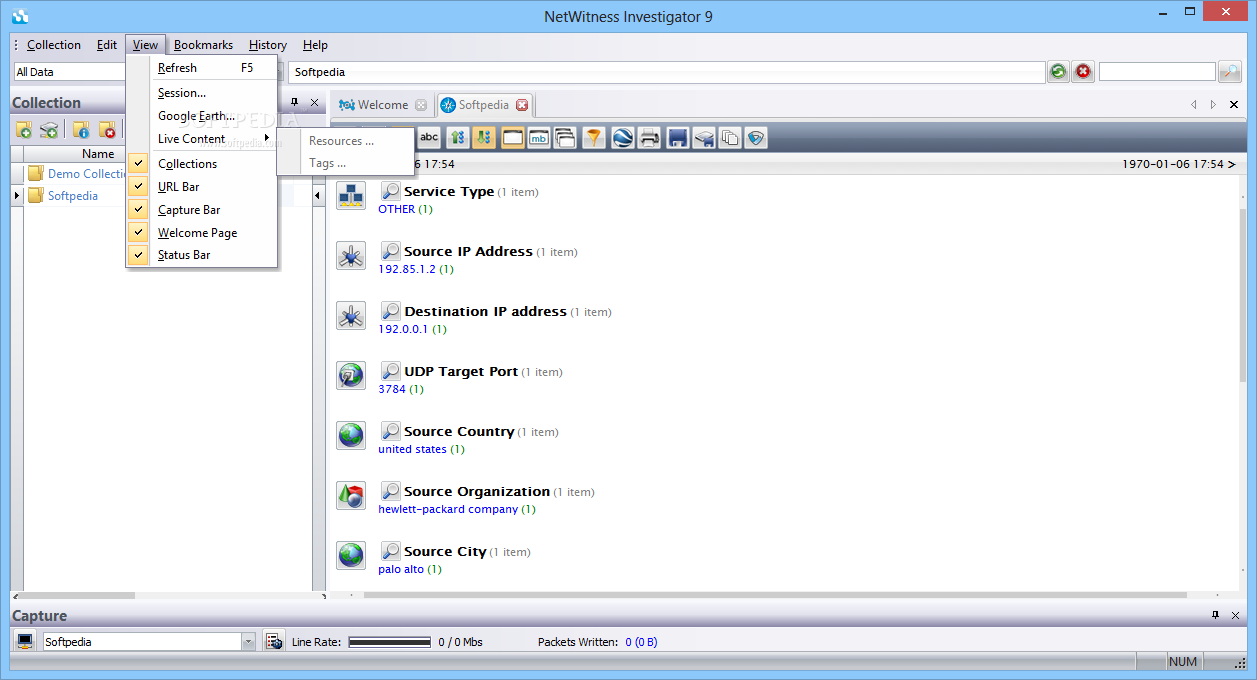1257x680 pixels.
Task: Click the united states country link
Action: pyautogui.click(x=412, y=449)
